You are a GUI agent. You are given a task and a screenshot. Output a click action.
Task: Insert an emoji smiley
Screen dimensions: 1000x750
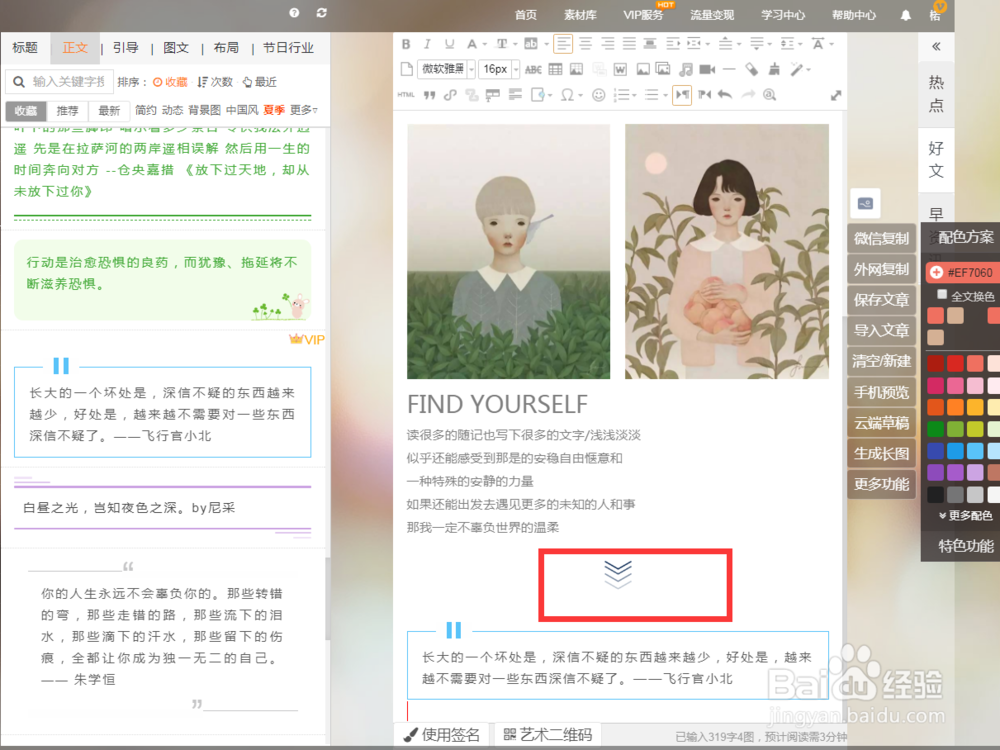tap(598, 95)
